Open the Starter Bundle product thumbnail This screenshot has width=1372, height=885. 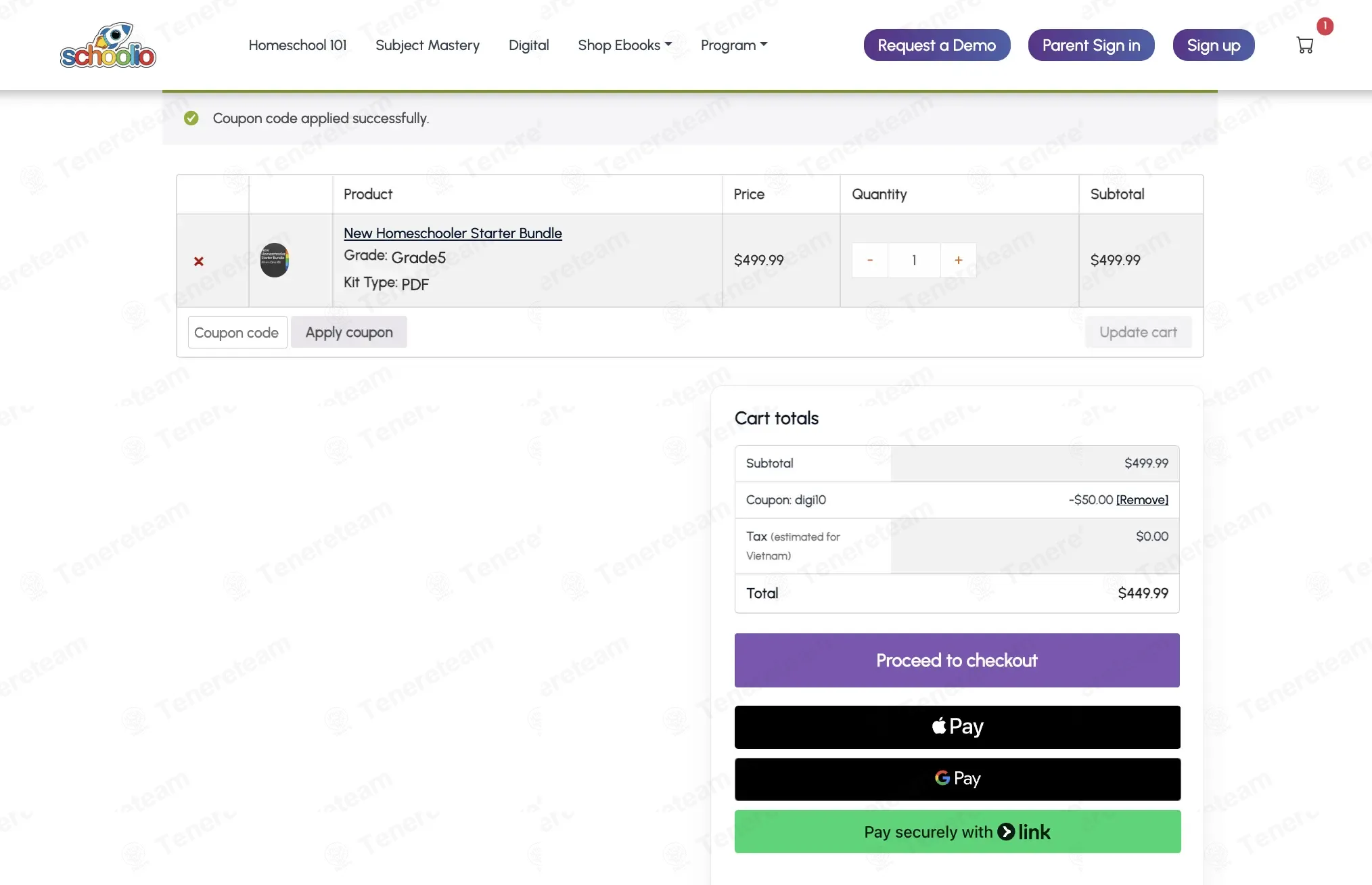coord(275,260)
